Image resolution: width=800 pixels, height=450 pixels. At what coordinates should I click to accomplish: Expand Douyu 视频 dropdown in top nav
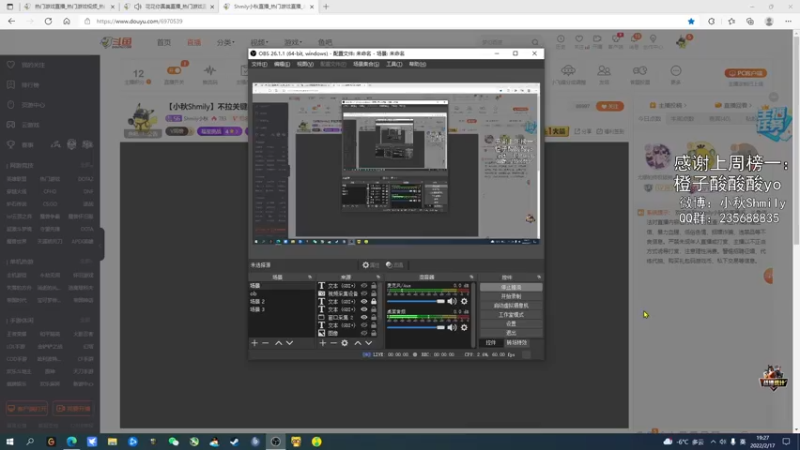[259, 42]
